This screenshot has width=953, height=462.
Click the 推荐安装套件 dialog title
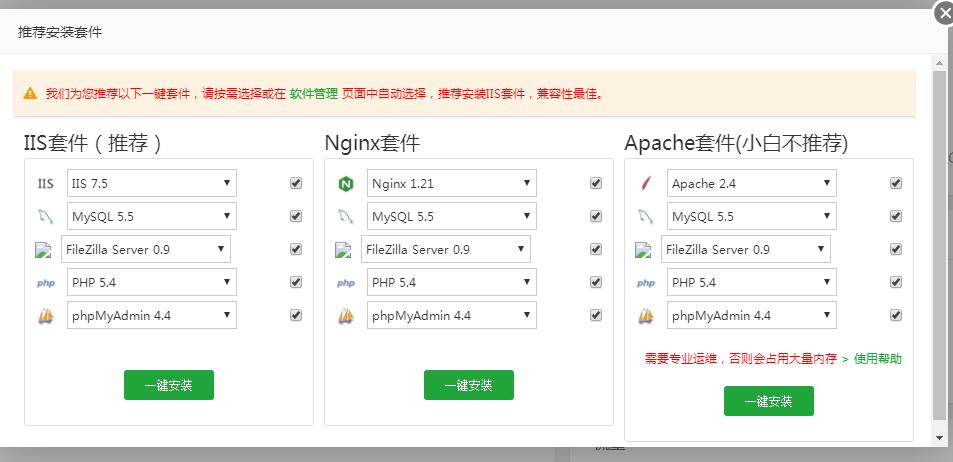click(x=60, y=32)
